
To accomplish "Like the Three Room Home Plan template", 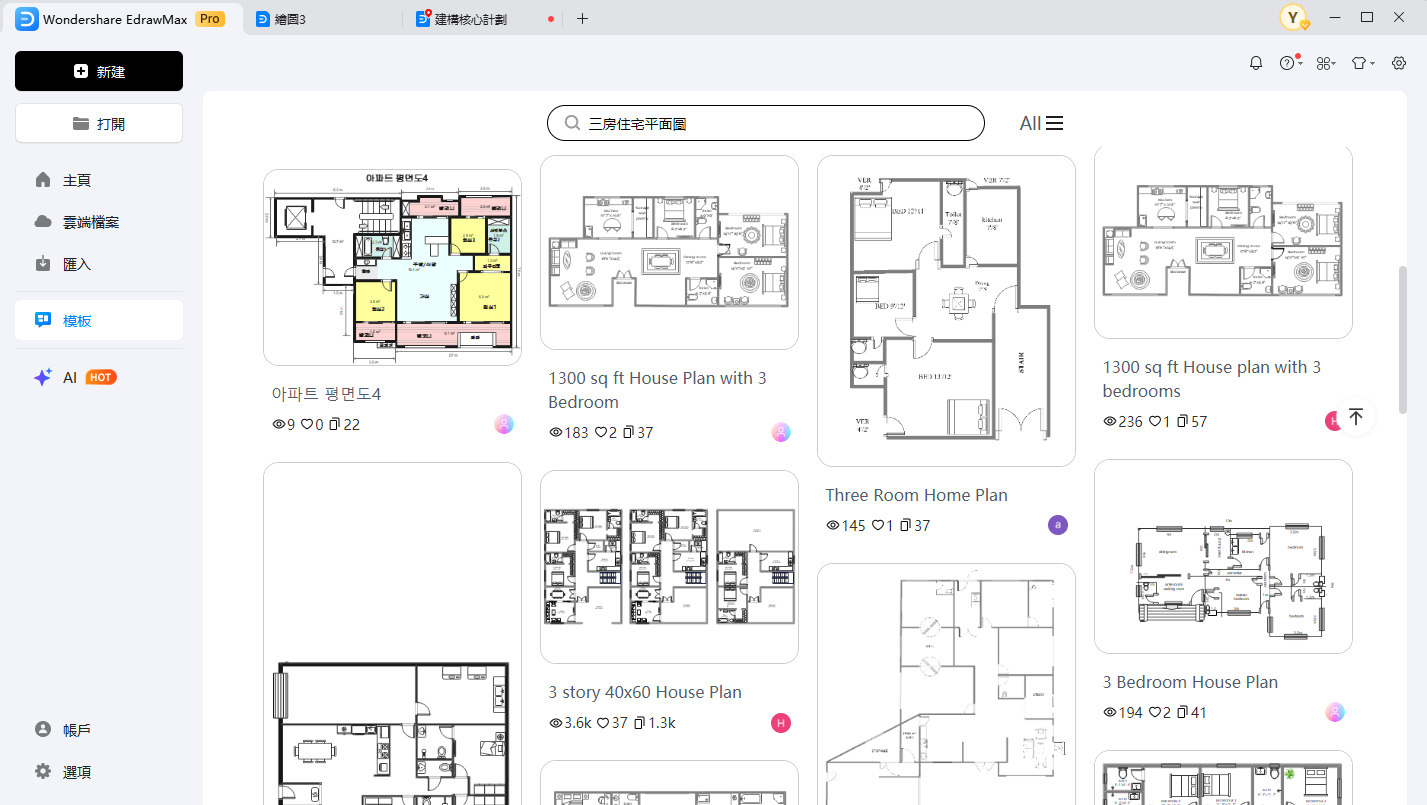I will point(877,524).
